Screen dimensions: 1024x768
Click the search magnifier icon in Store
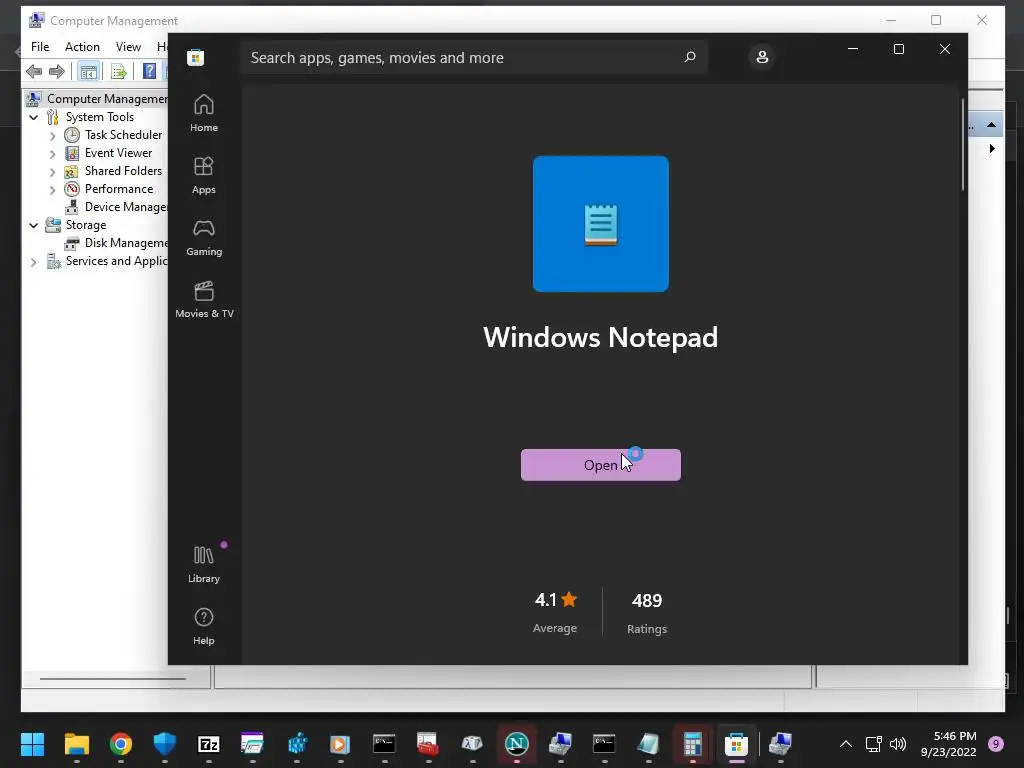click(x=690, y=57)
